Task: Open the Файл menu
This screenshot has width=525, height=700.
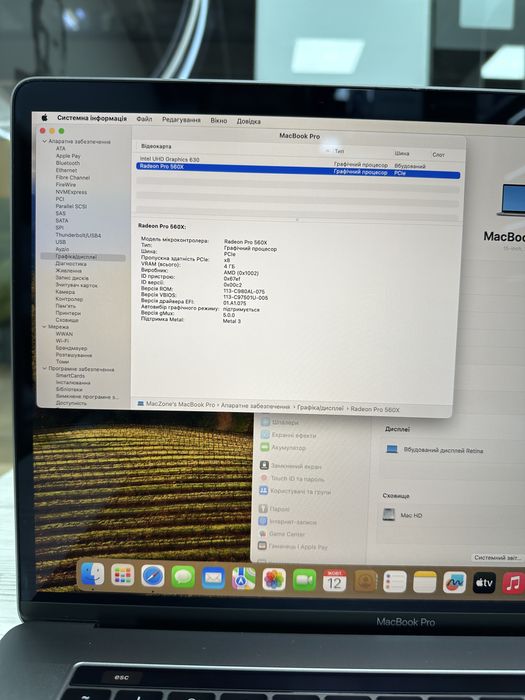Action: click(144, 119)
